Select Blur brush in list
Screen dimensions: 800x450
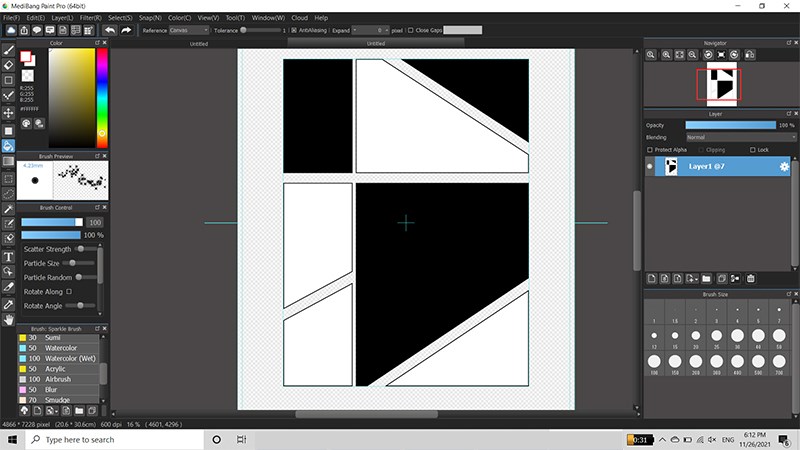[59, 389]
